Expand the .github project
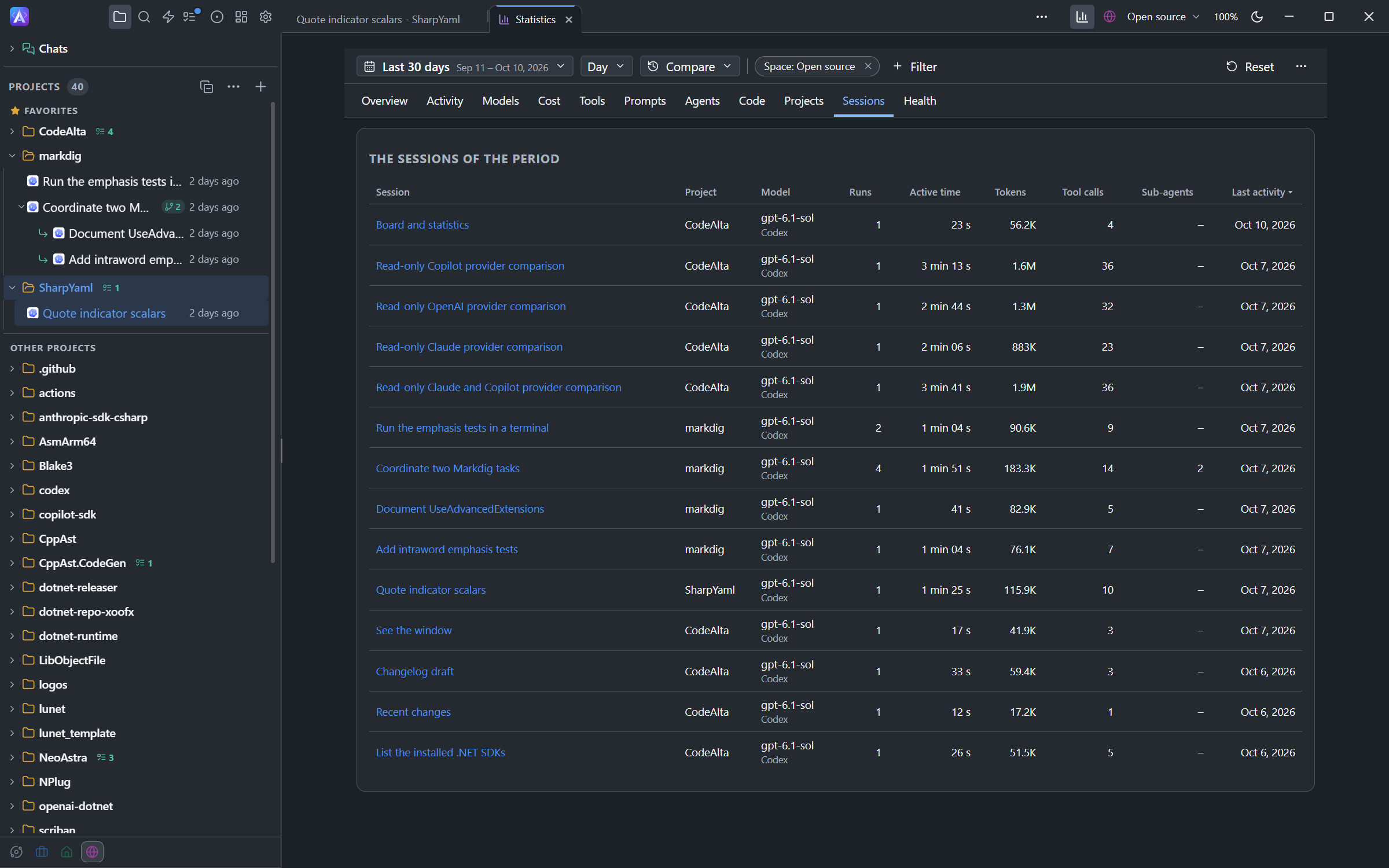 (x=12, y=369)
